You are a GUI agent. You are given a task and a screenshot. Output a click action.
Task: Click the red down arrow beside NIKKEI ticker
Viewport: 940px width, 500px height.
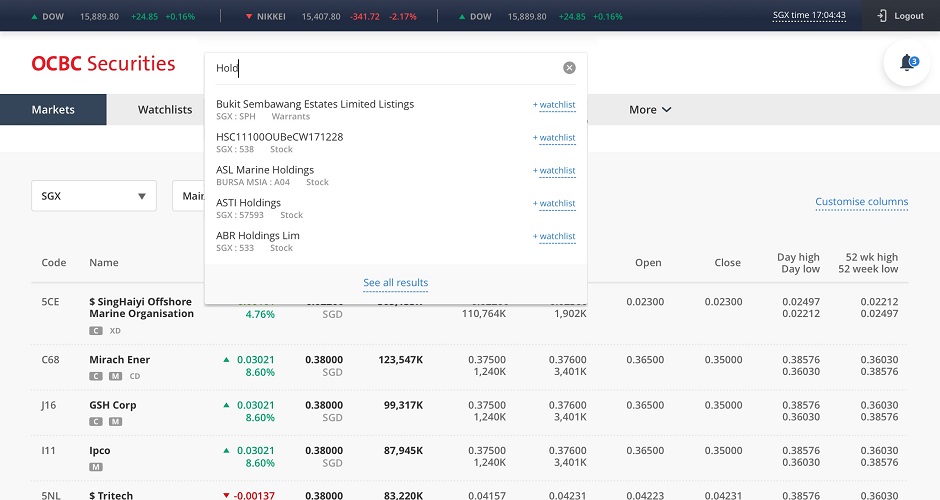tap(249, 17)
